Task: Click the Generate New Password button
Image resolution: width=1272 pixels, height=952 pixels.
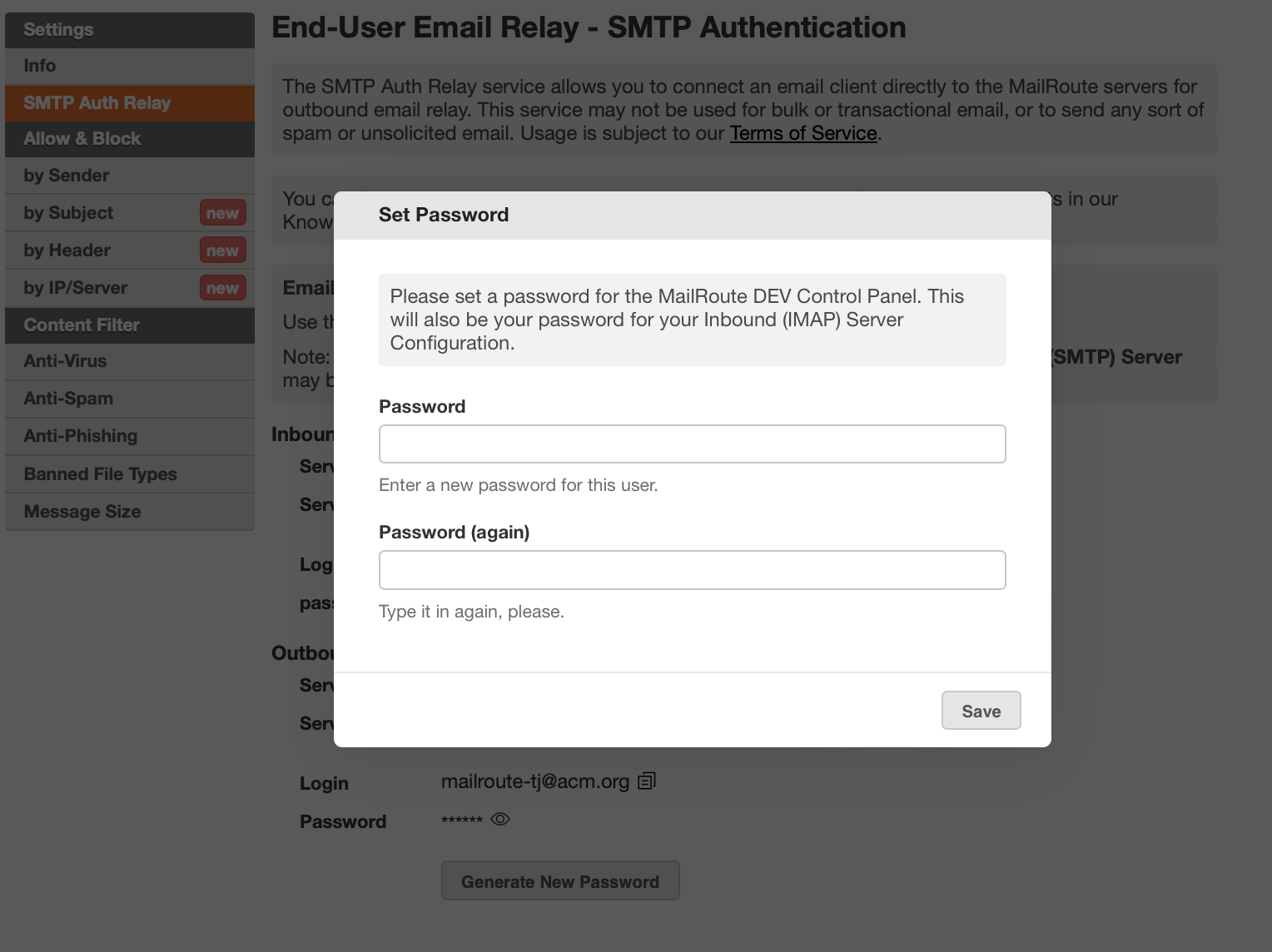Action: pos(559,881)
